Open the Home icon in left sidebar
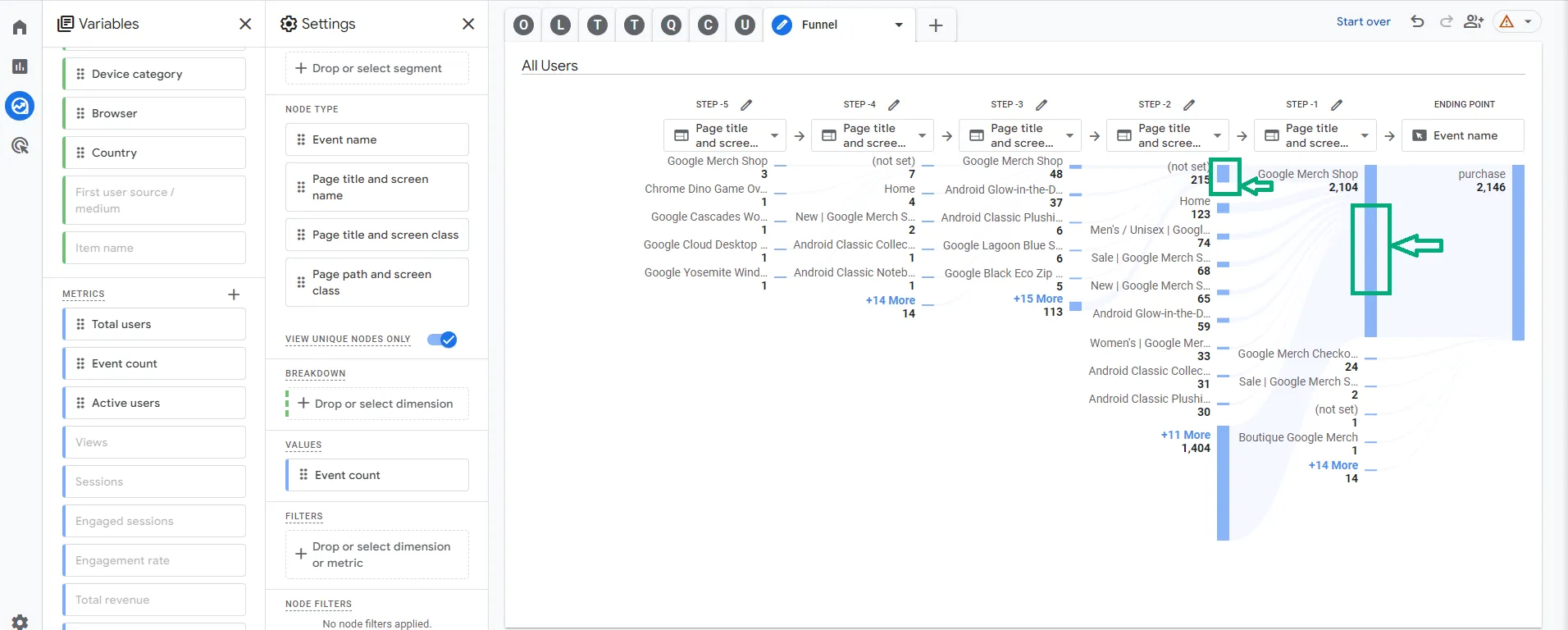This screenshot has height=630, width=1568. point(20,27)
